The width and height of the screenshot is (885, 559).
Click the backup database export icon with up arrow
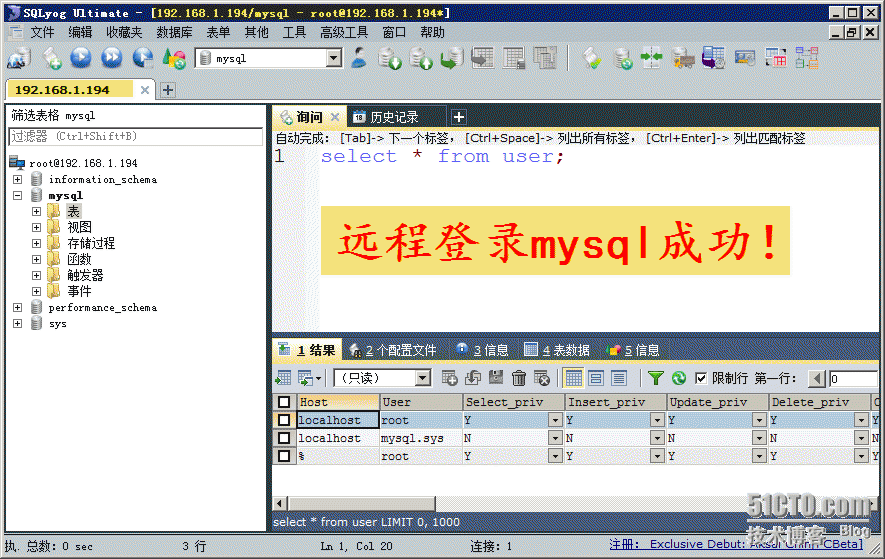(421, 58)
